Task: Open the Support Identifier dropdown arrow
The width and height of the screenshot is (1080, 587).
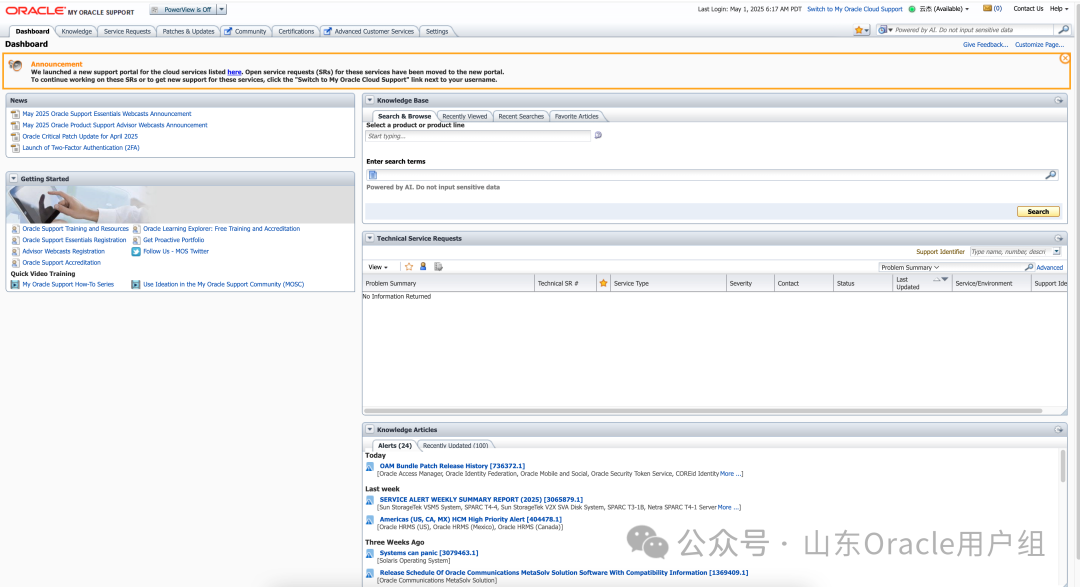Action: 1057,251
